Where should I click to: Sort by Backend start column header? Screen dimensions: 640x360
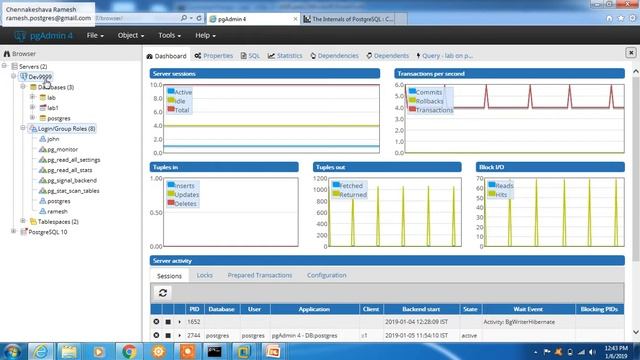pyautogui.click(x=421, y=309)
